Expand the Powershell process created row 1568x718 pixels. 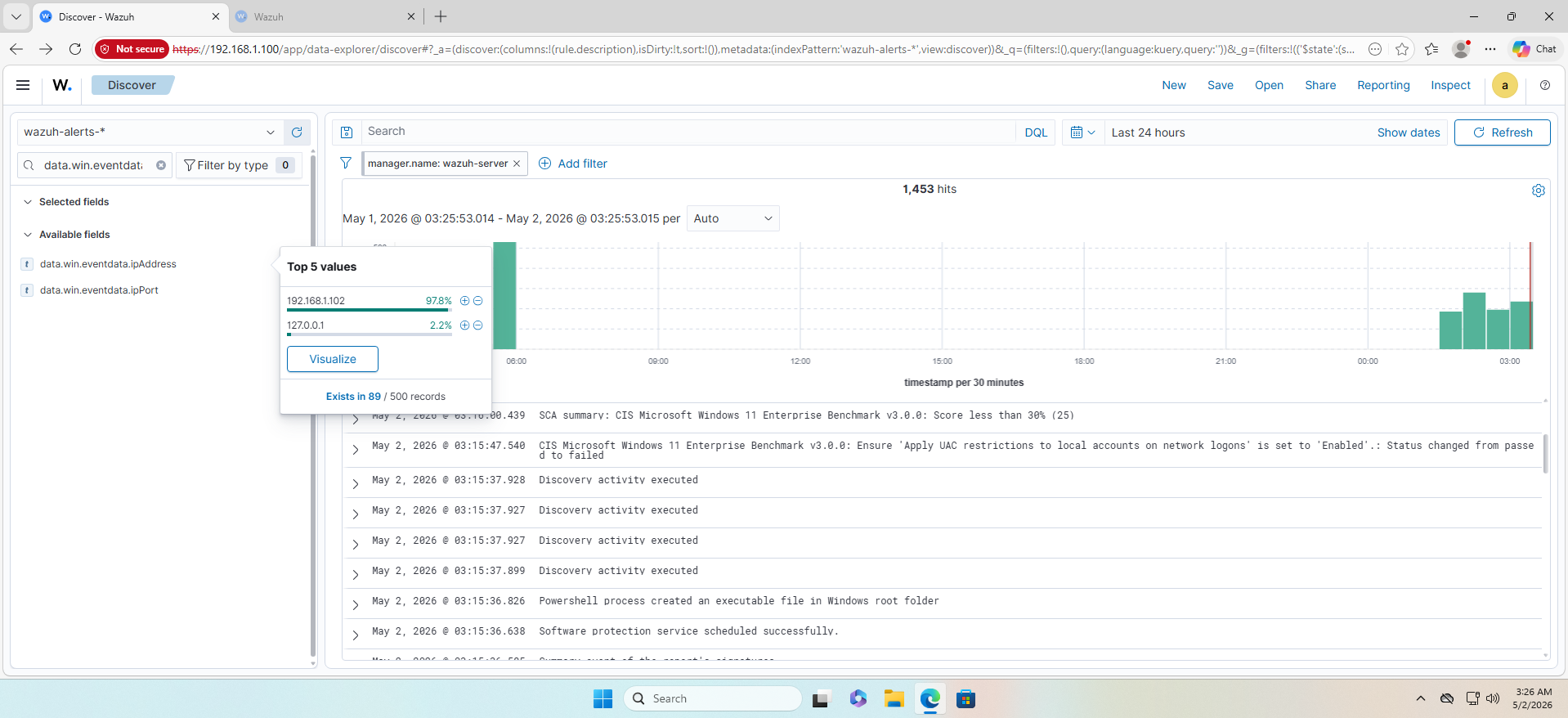356,605
